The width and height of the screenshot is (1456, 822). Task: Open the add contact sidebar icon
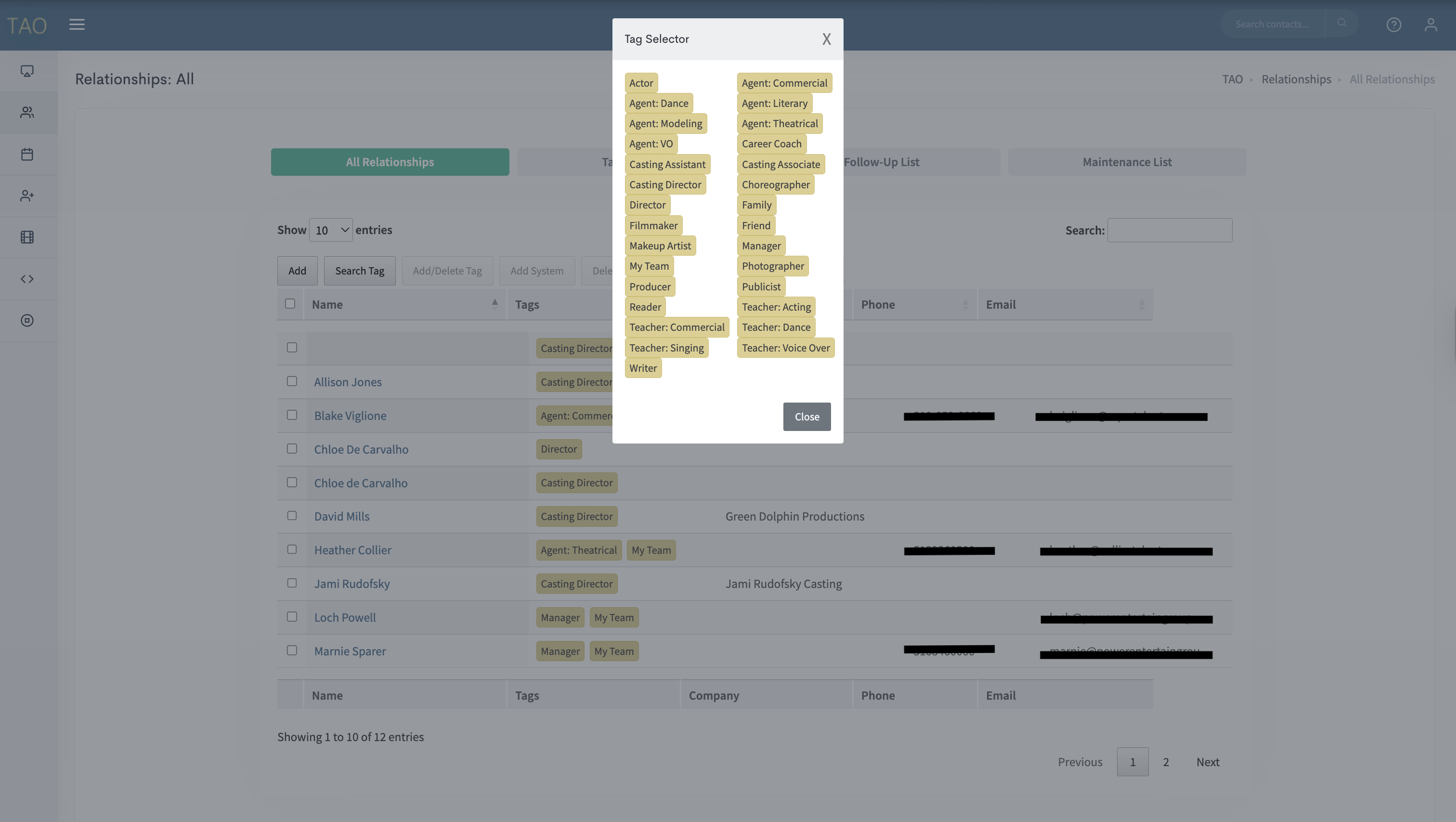point(27,196)
